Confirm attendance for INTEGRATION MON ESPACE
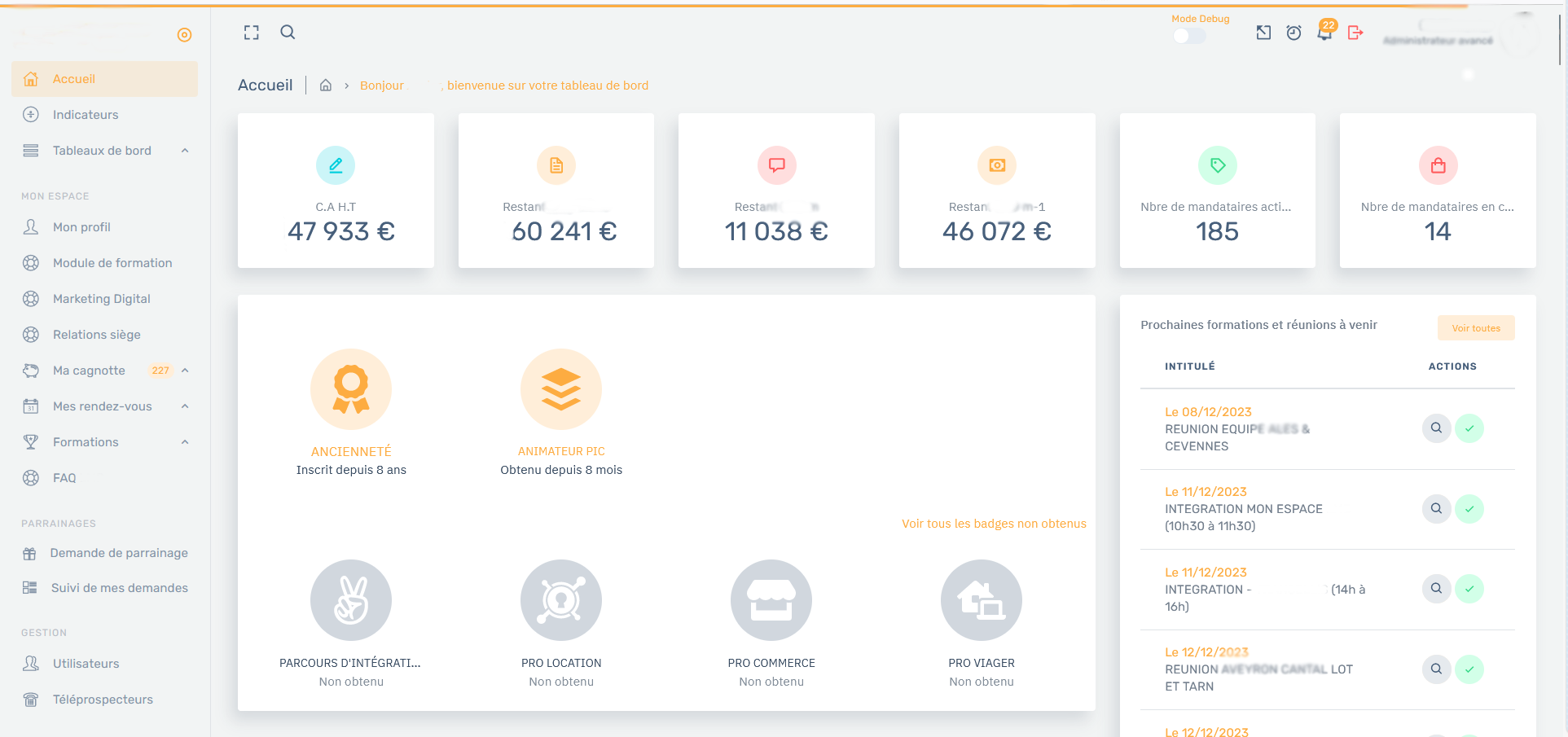 [x=1469, y=509]
